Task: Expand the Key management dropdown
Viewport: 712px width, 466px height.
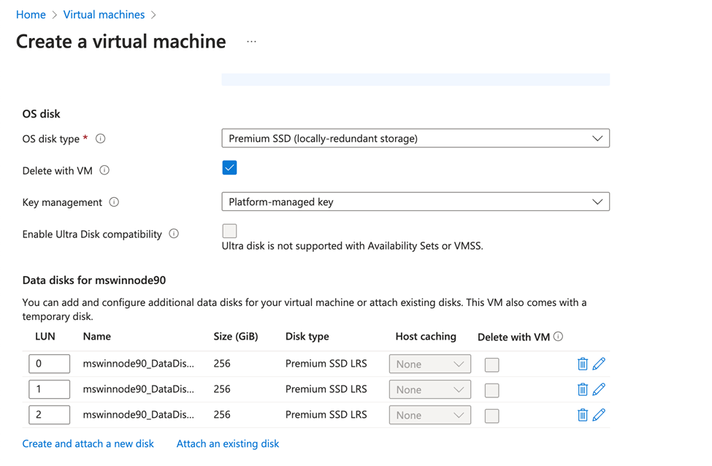Action: click(x=415, y=202)
